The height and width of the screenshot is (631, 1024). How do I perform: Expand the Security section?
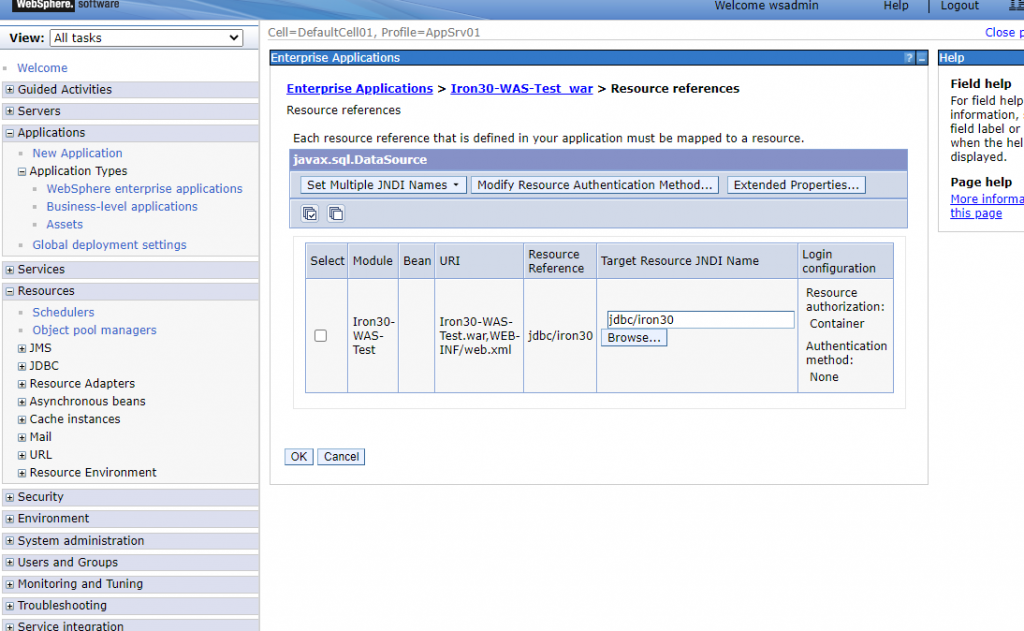click(x=10, y=497)
